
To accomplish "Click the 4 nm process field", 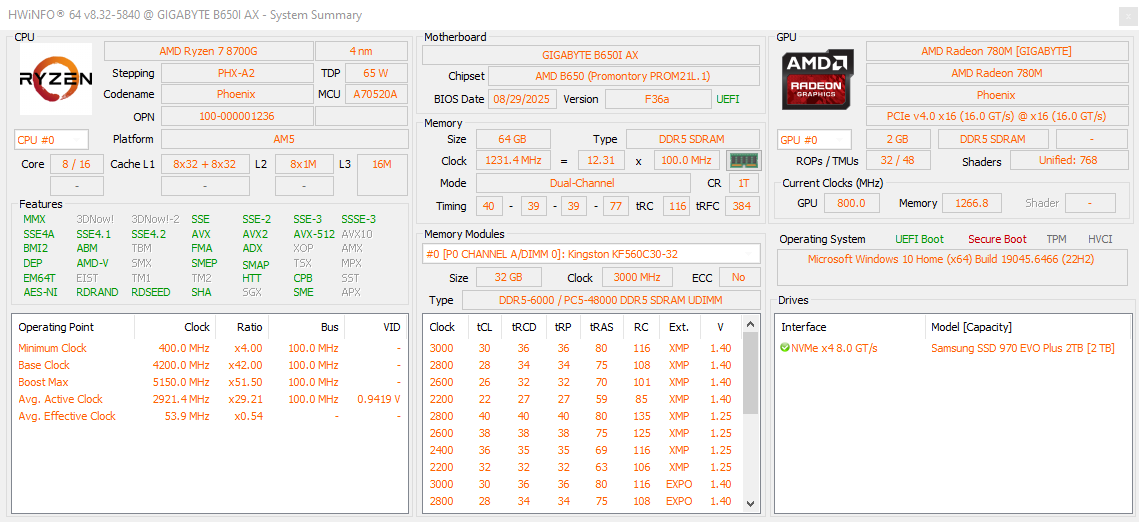I will (x=361, y=51).
